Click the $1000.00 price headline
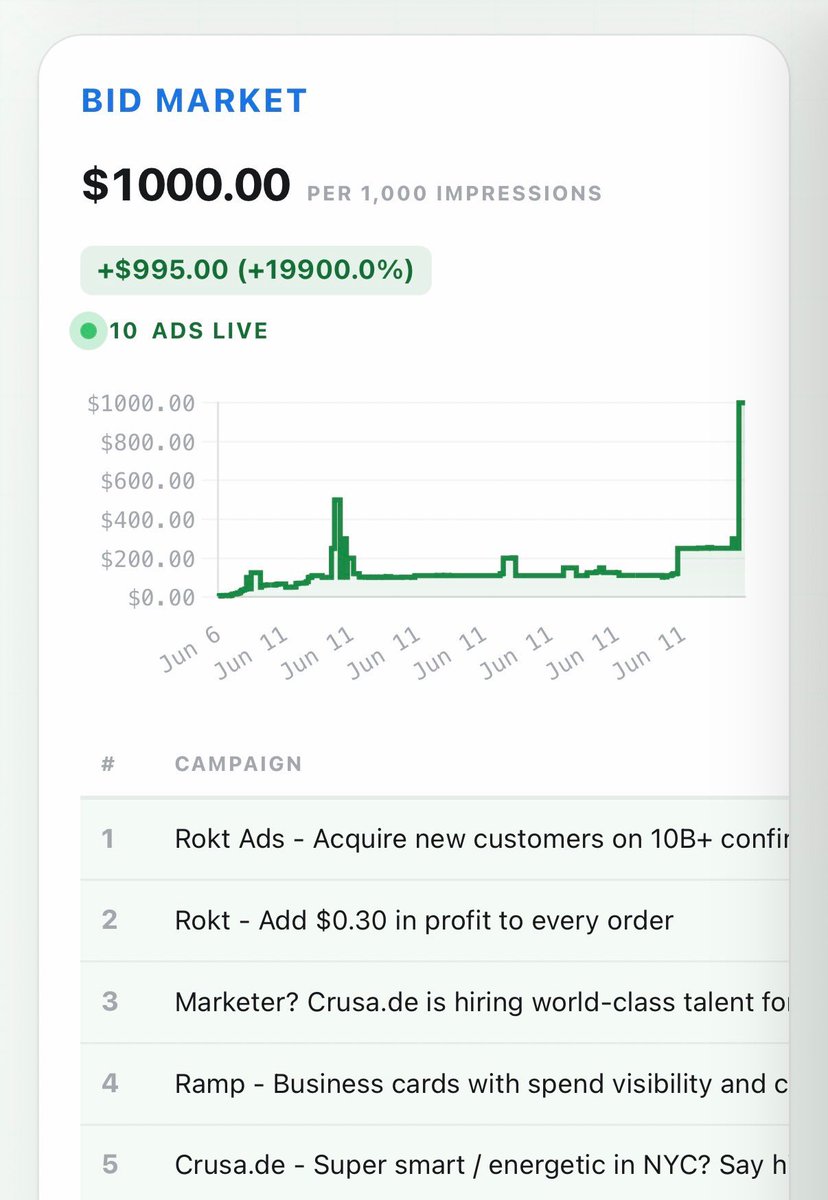828x1200 pixels. pos(186,184)
